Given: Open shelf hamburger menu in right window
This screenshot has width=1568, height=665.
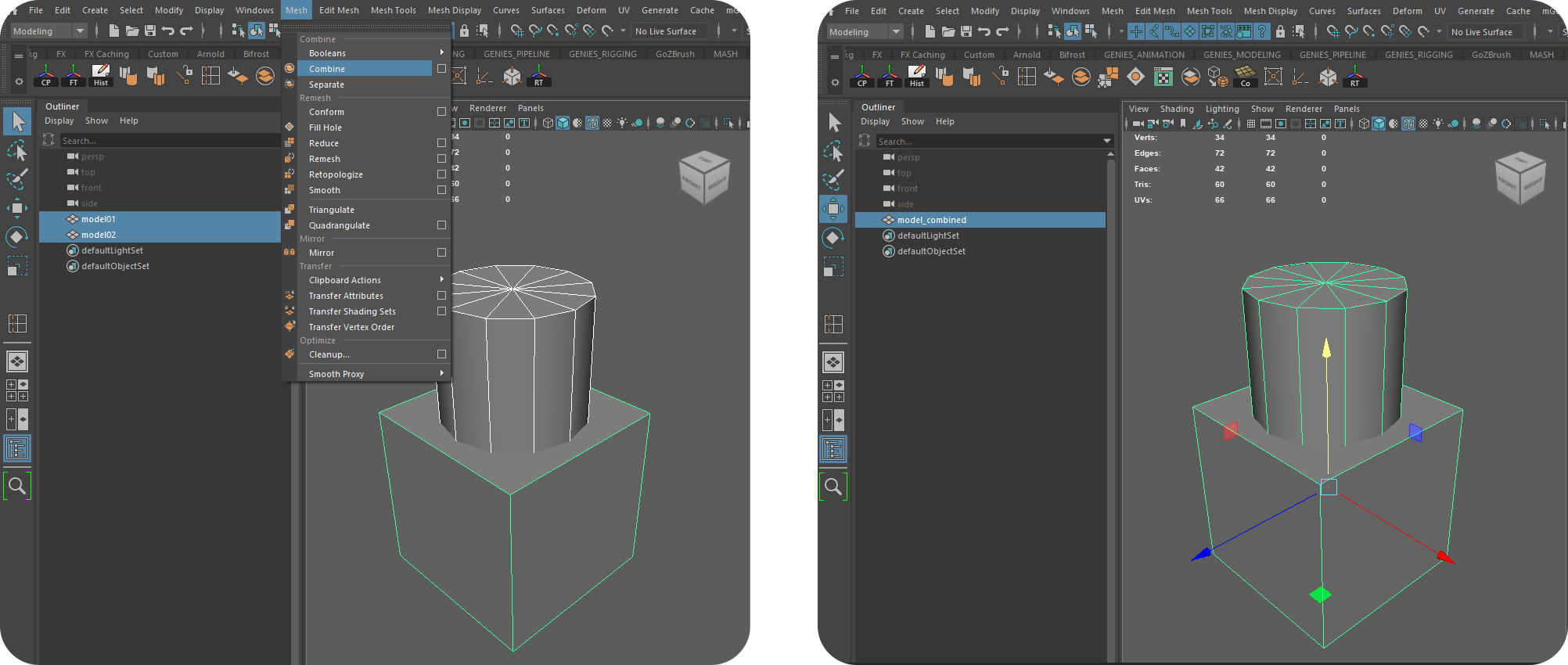Looking at the screenshot, I should coord(835,56).
